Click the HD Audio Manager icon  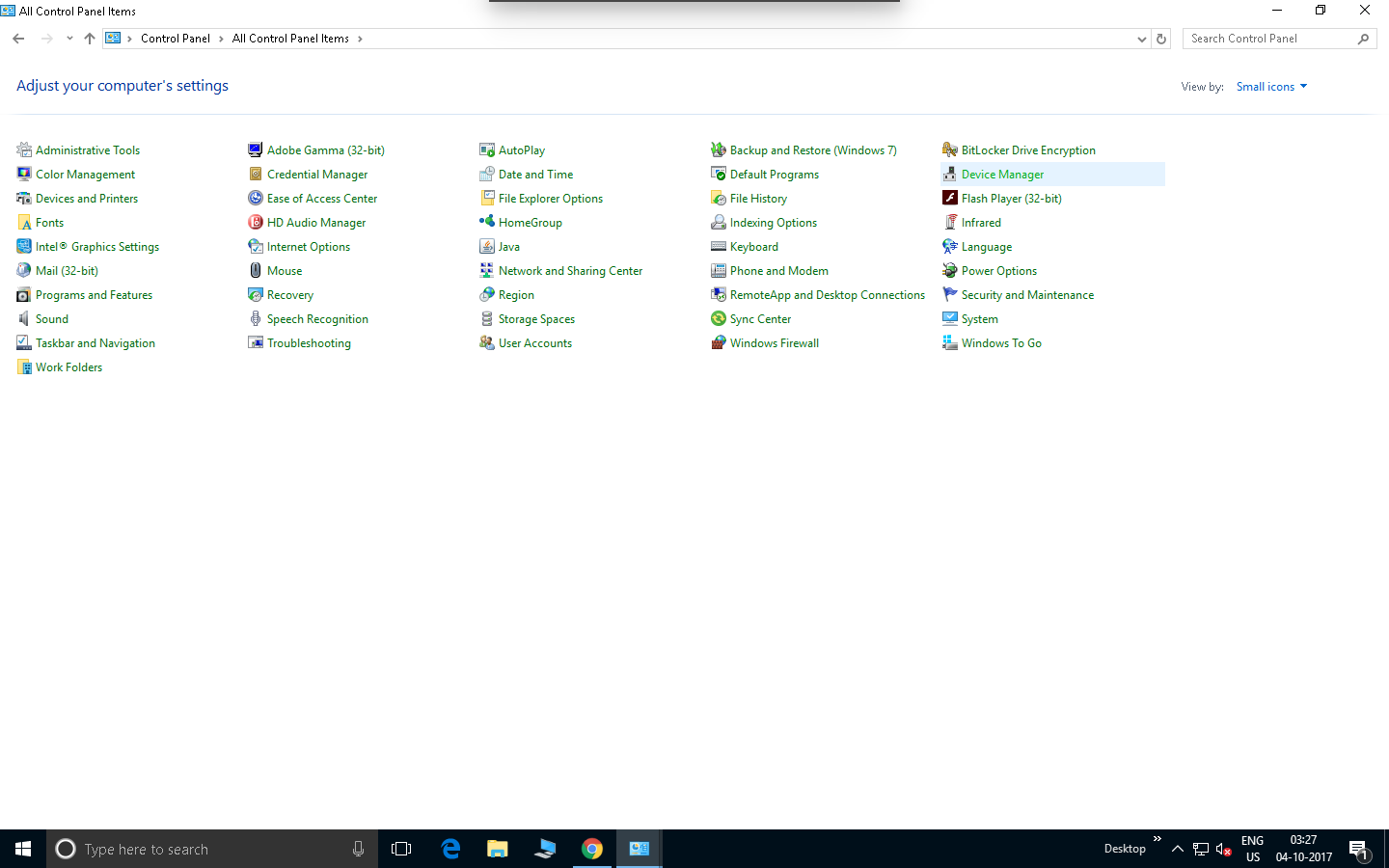tap(256, 222)
